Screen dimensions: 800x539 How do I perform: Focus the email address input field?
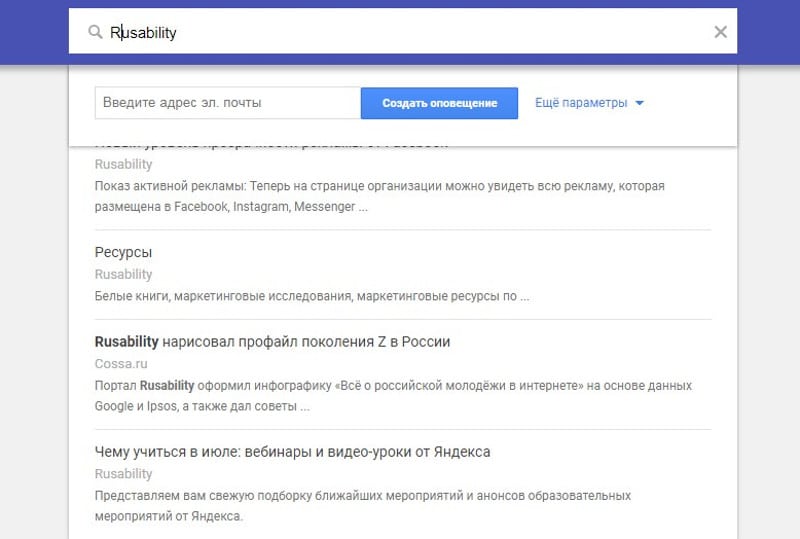pos(228,103)
